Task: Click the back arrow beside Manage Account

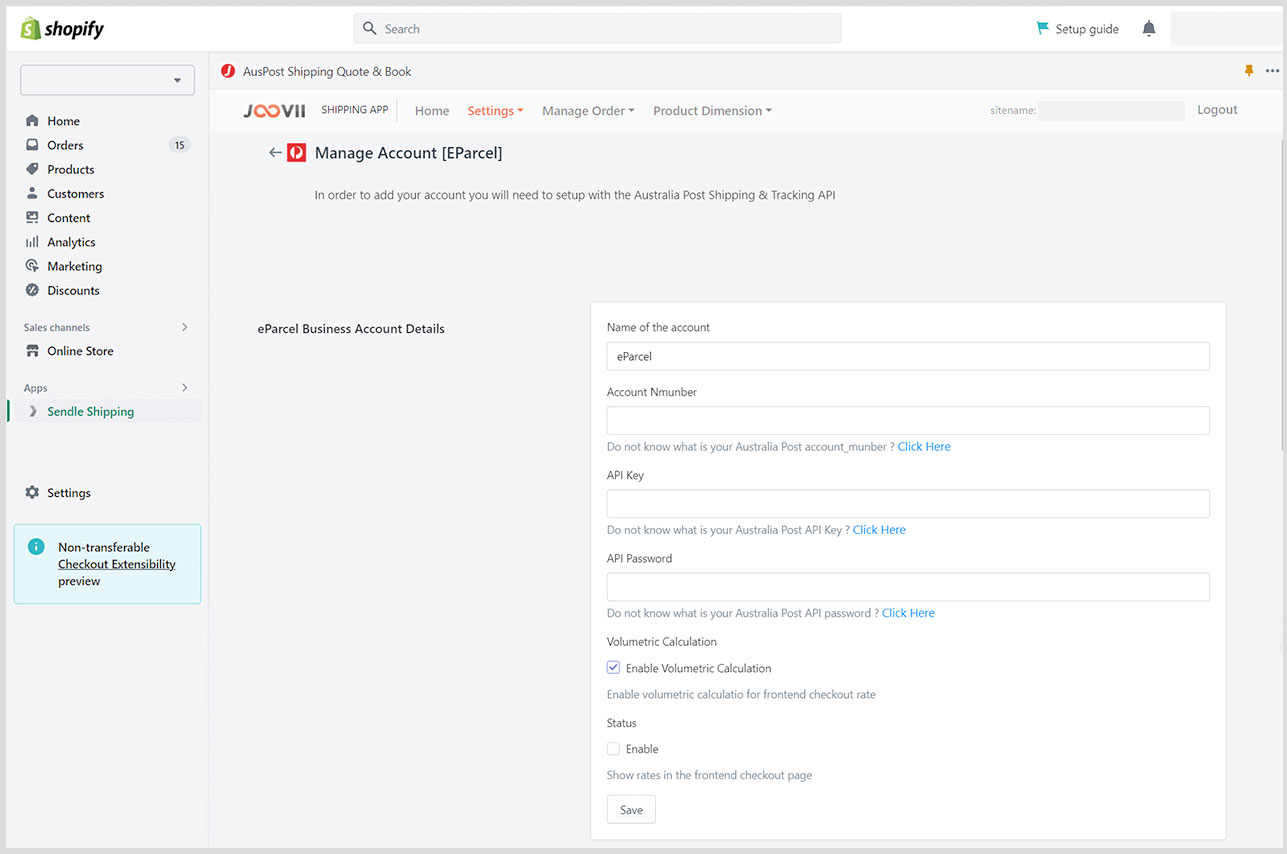Action: point(275,153)
